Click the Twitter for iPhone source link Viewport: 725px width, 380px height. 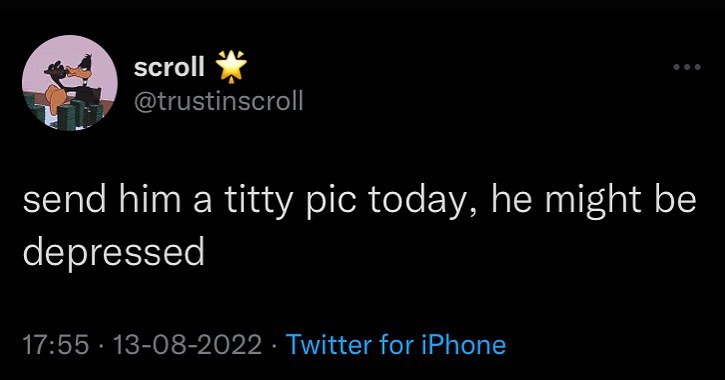point(396,345)
